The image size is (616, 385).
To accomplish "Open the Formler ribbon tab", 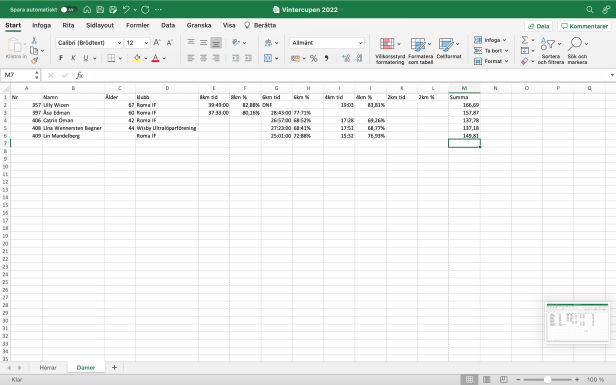I will click(x=138, y=26).
